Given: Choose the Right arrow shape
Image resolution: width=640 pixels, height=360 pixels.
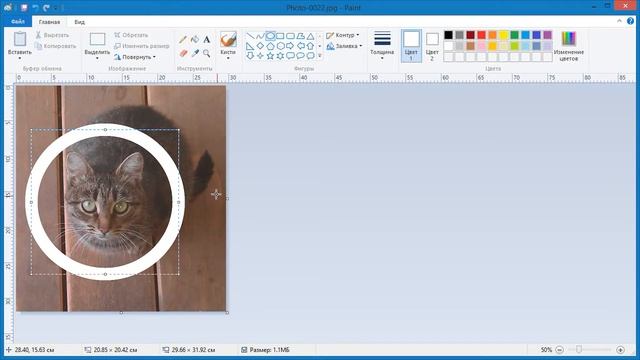Looking at the screenshot, I should (x=291, y=46).
